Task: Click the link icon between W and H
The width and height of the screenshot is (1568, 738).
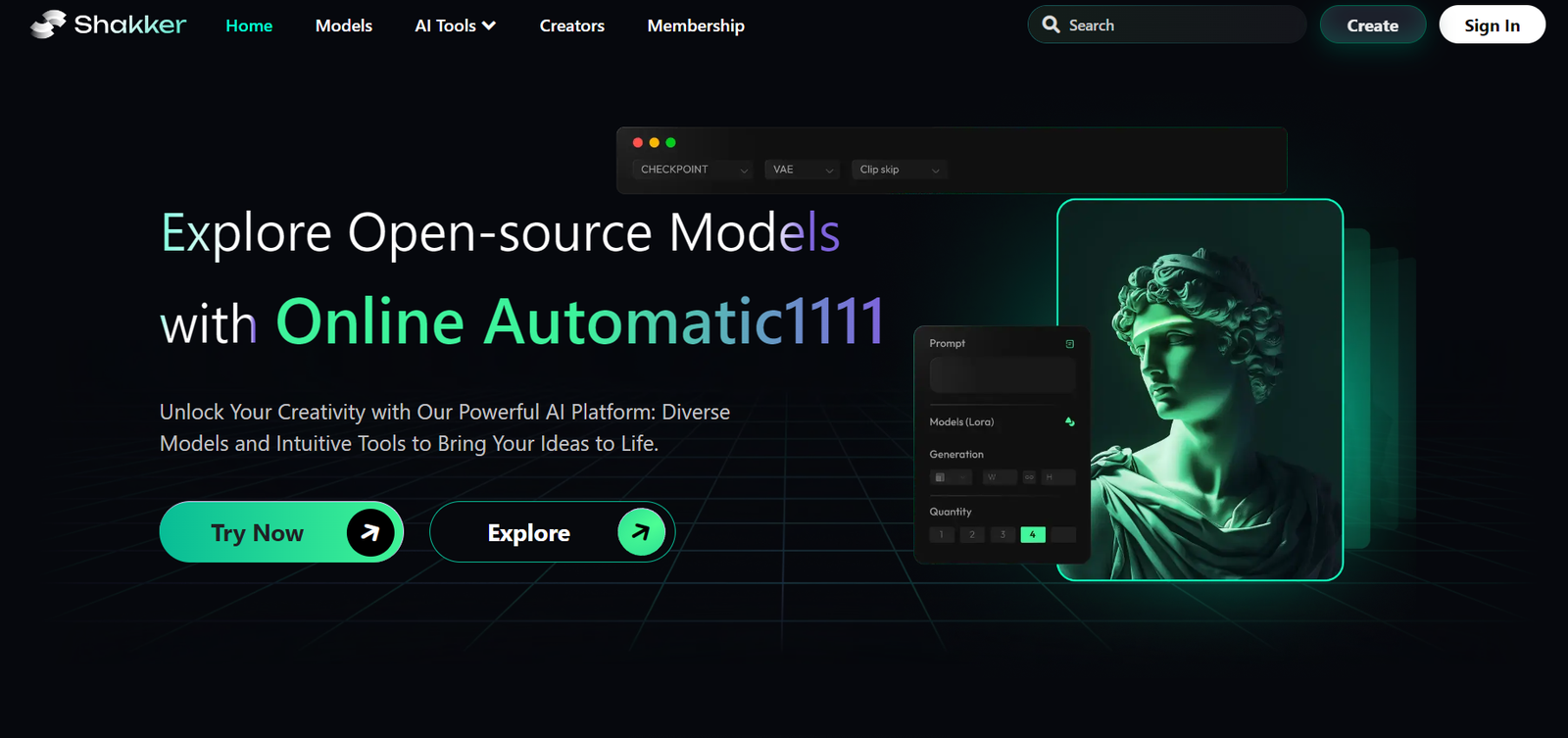Action: click(1029, 477)
